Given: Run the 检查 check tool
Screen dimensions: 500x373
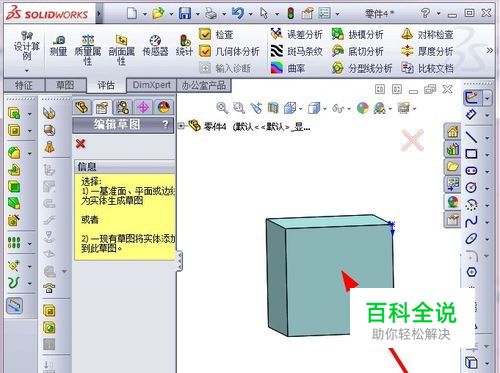Looking at the screenshot, I should (x=216, y=34).
